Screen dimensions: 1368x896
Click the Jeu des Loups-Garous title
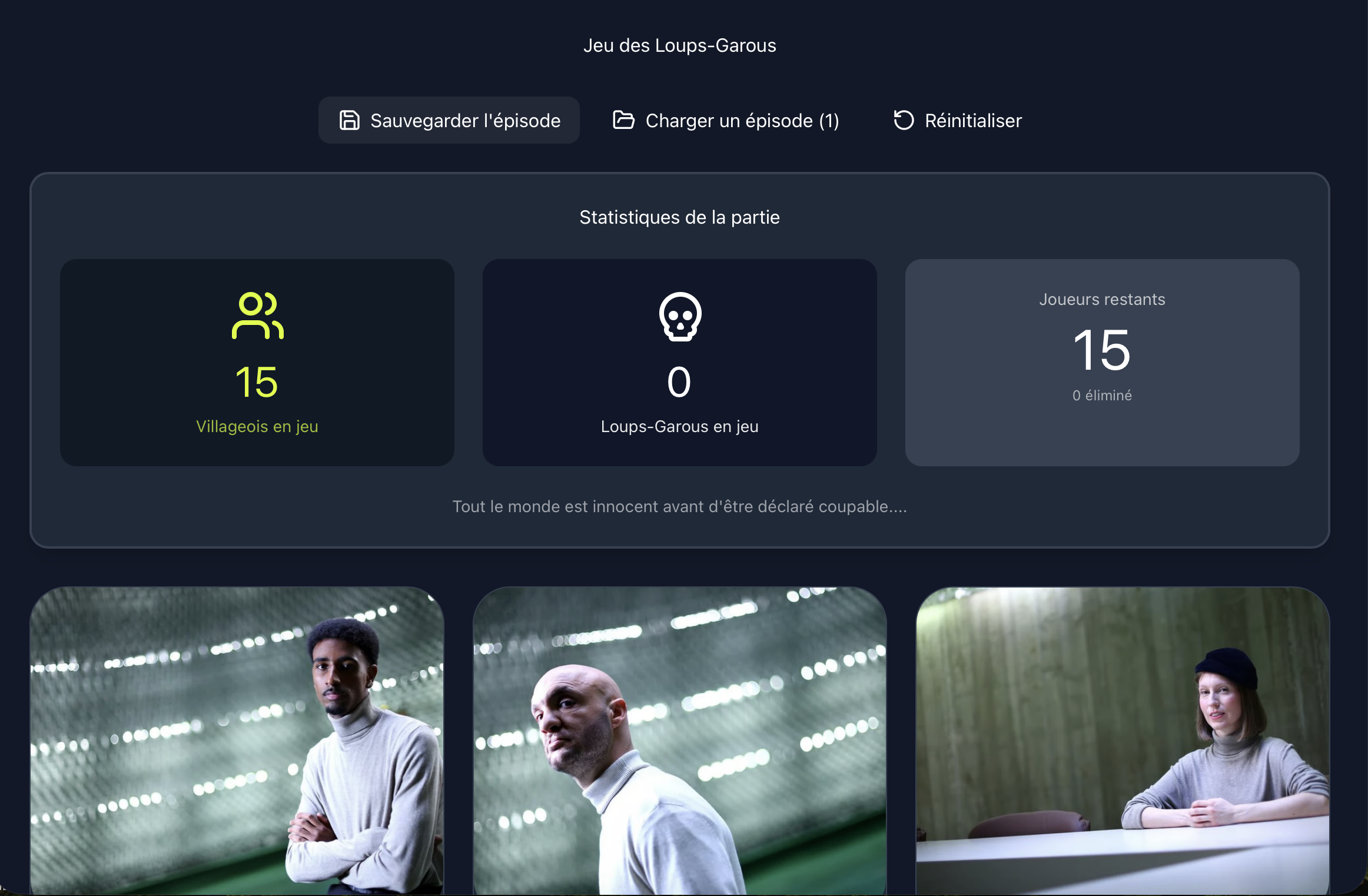click(680, 45)
